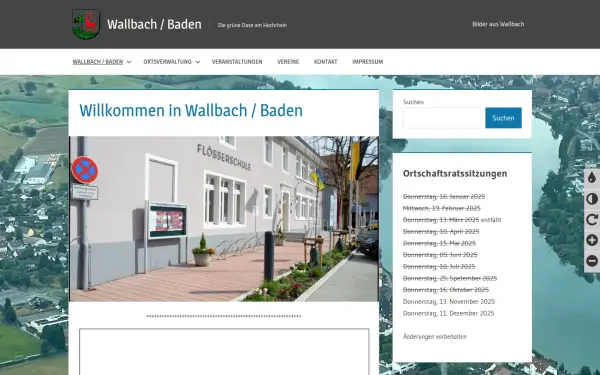The height and width of the screenshot is (375, 600).
Task: Click the text Donnerstag, 16. Januar 2025
Action: 444,197
